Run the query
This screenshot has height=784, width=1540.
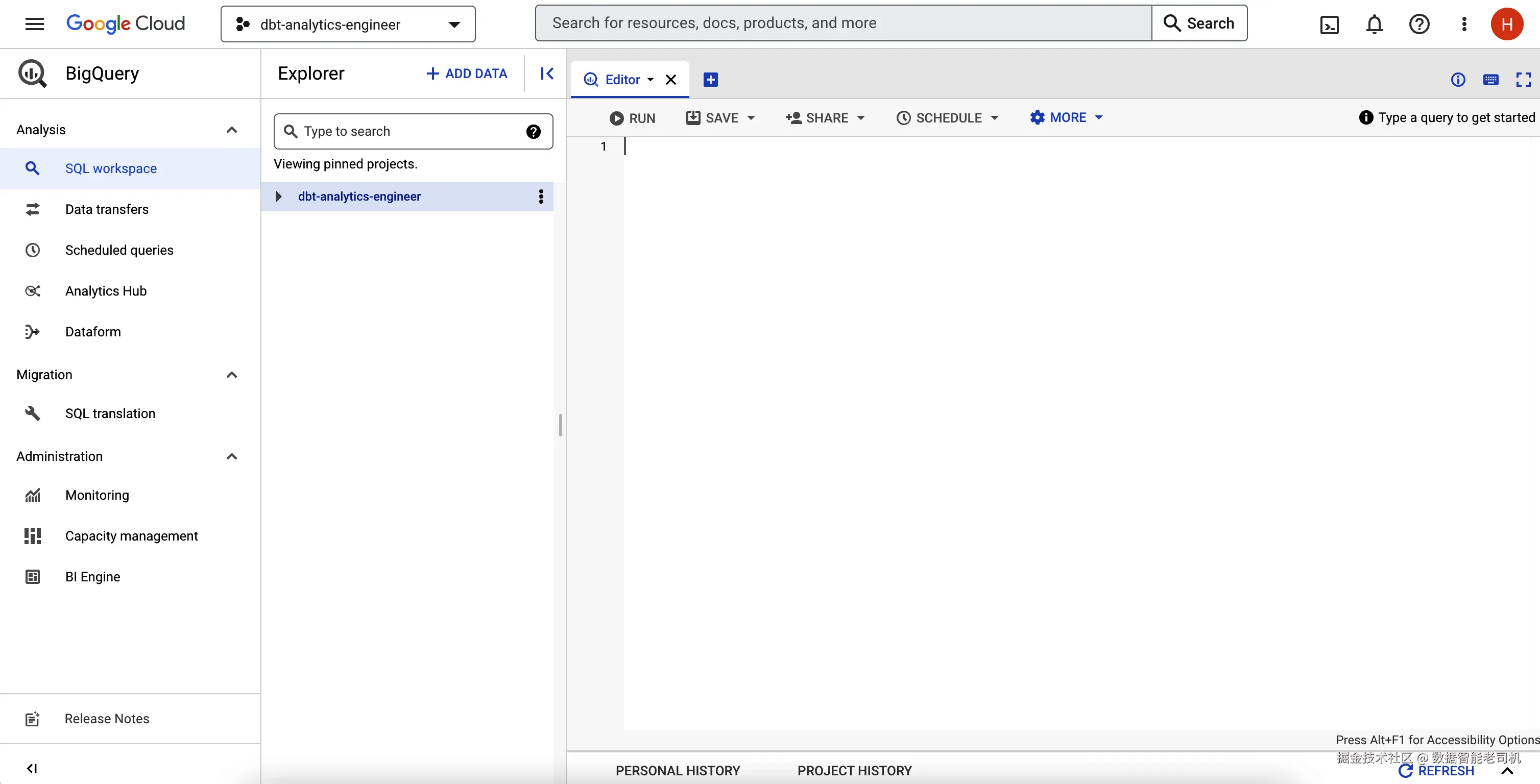(633, 118)
